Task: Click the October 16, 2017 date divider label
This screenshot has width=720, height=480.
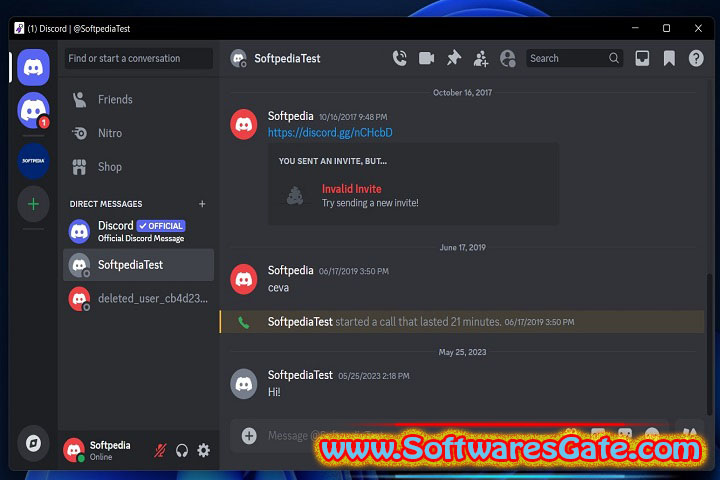Action: point(462,92)
